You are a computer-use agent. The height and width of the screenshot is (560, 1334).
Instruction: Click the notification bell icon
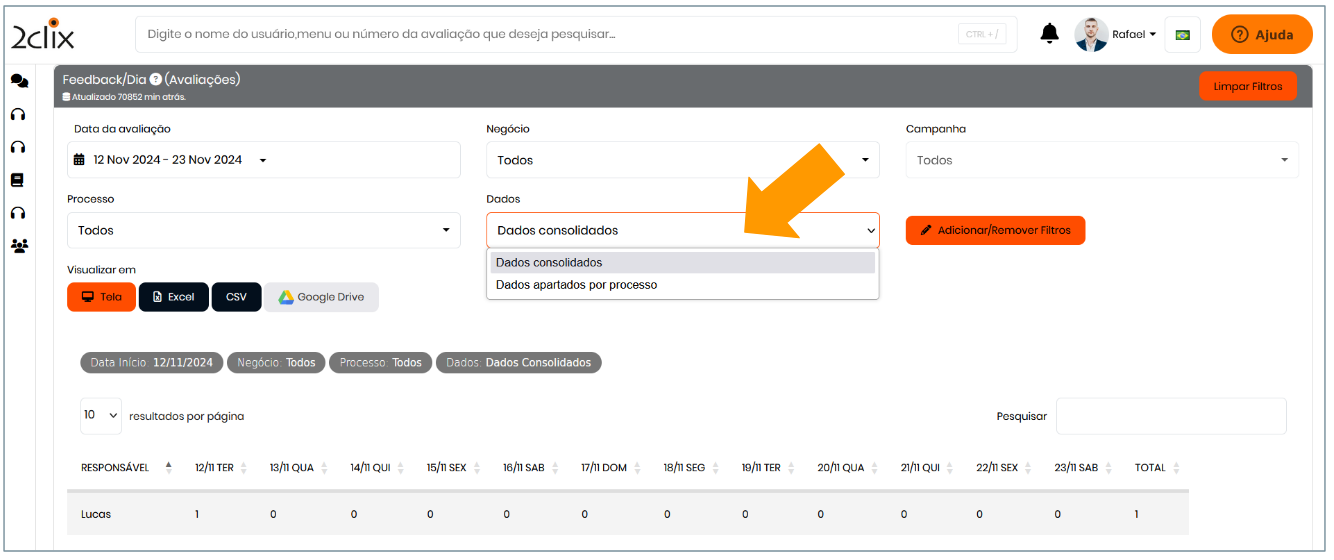[1049, 34]
